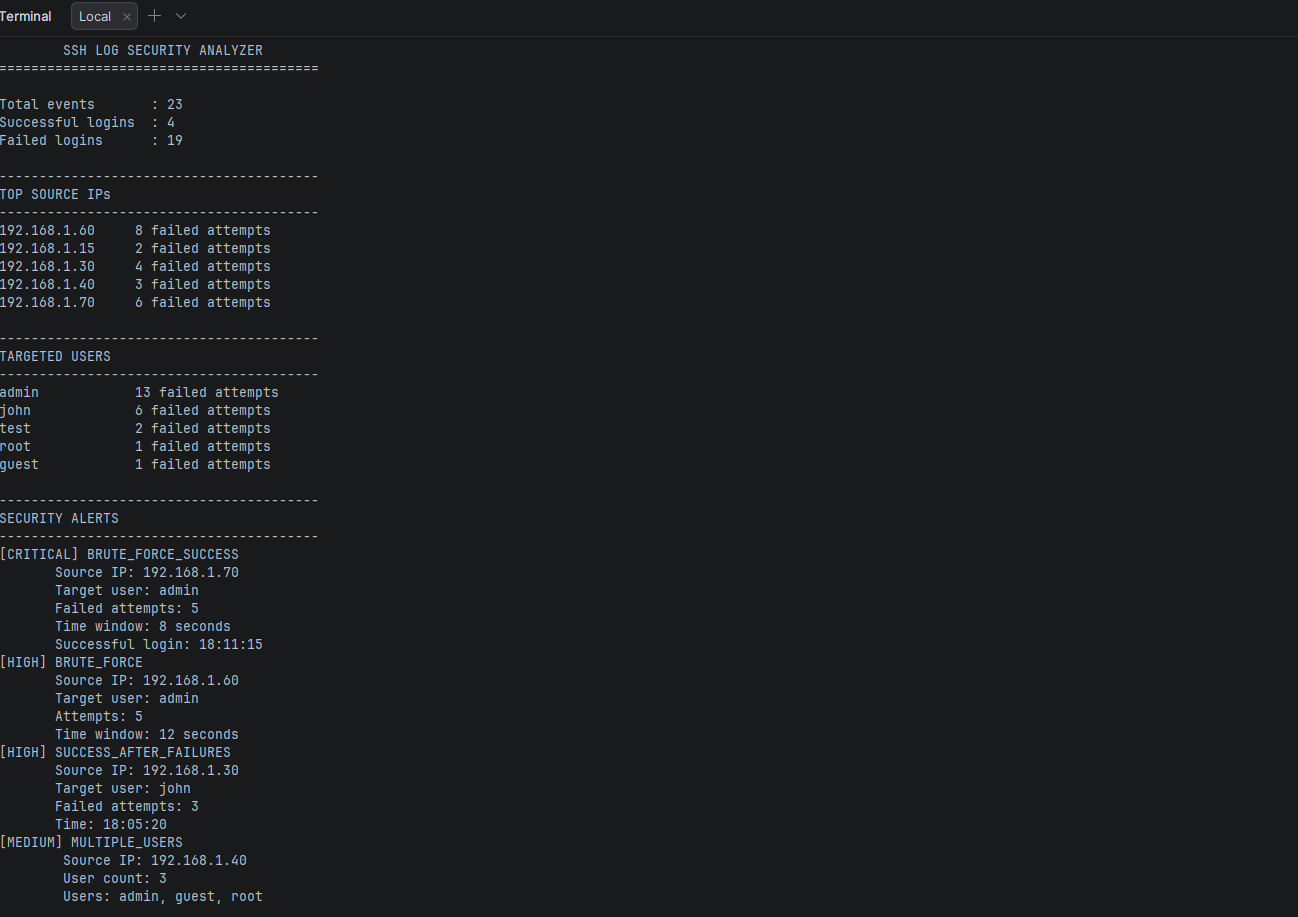Click the Successful login: 18:11:15 line
This screenshot has width=1298, height=917.
pos(159,644)
